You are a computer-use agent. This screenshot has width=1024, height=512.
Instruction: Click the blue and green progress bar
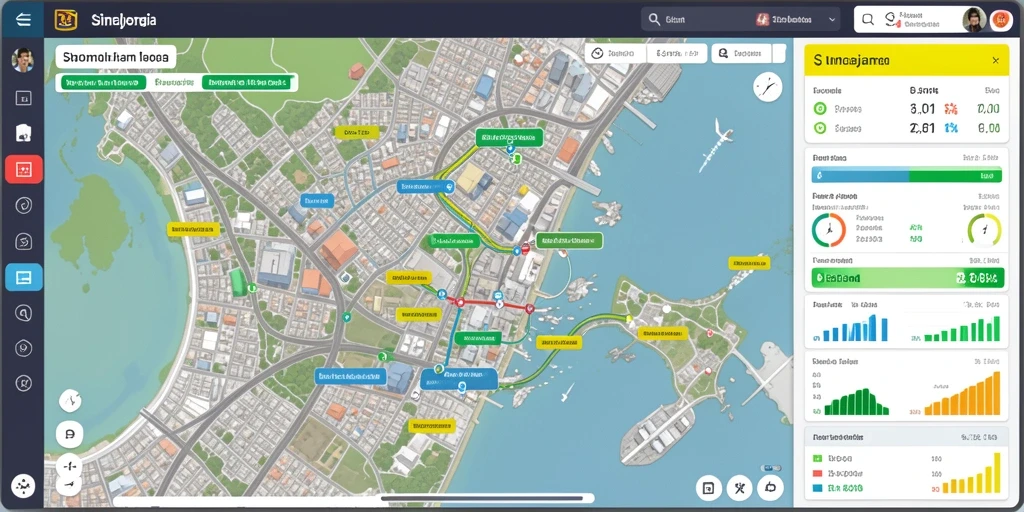(906, 175)
